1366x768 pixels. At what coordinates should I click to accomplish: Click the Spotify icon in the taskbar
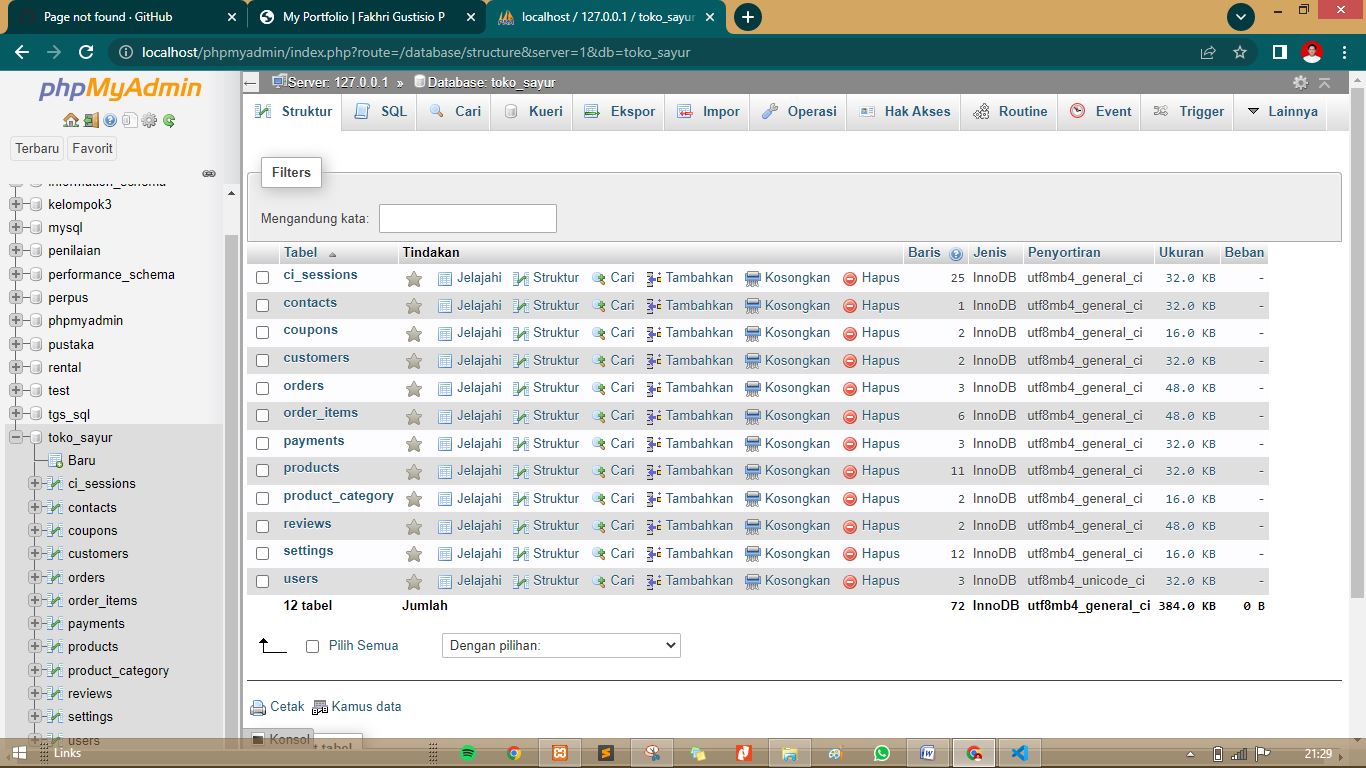tap(468, 753)
